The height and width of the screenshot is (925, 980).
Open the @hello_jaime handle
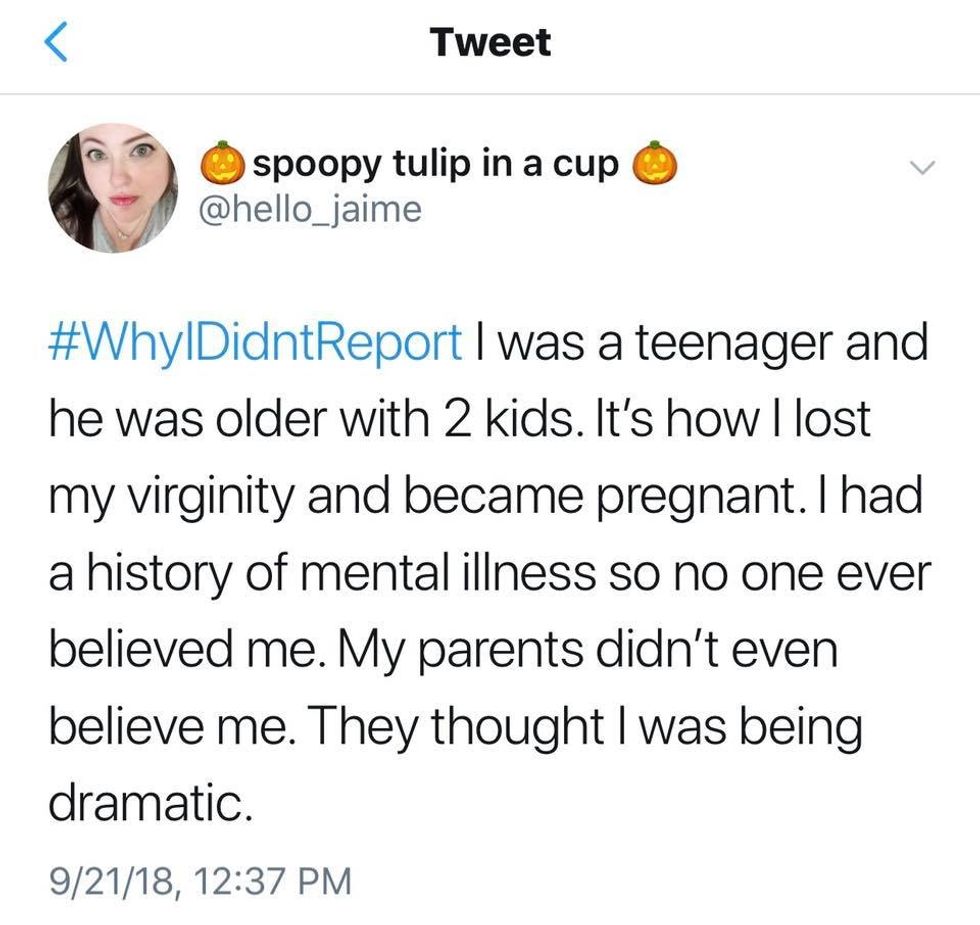coord(312,210)
